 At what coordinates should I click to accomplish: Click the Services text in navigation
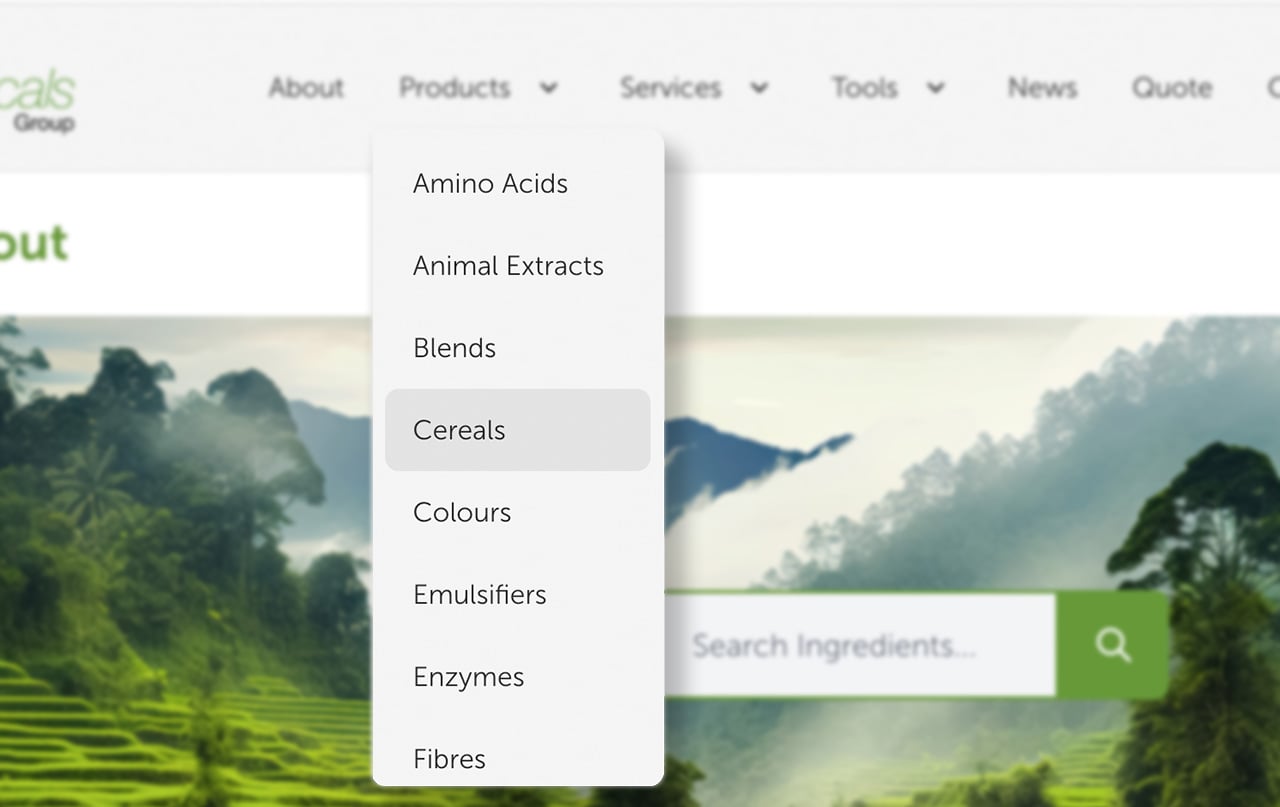[670, 88]
